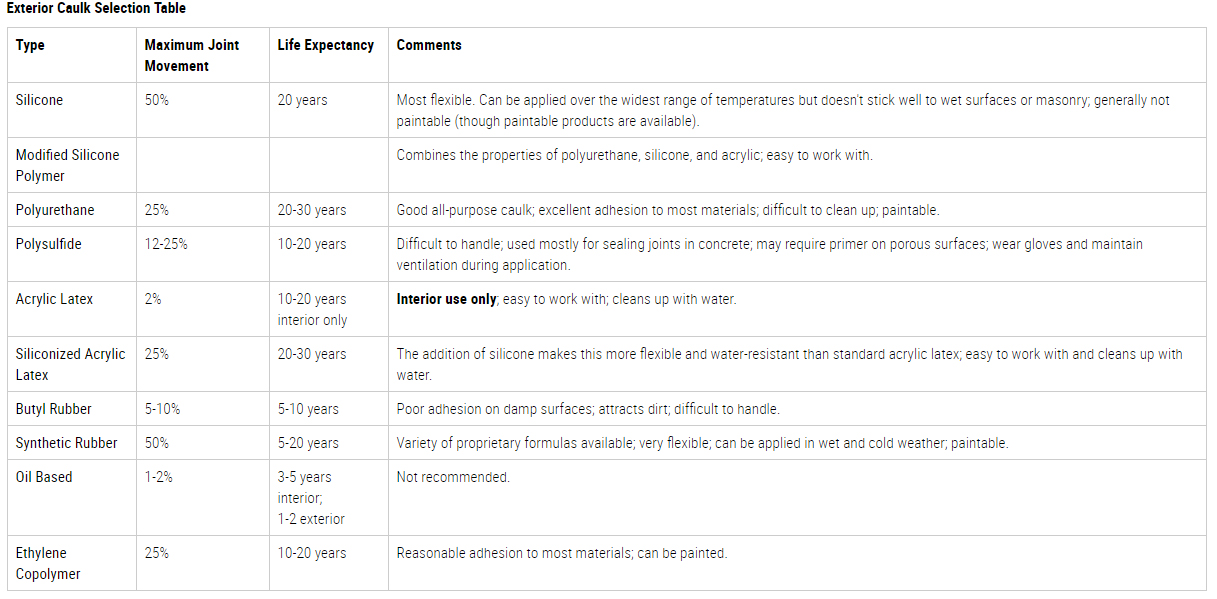Screen dimensions: 1217x599
Task: Click the "Polysulfide" row label
Action: tap(48, 244)
